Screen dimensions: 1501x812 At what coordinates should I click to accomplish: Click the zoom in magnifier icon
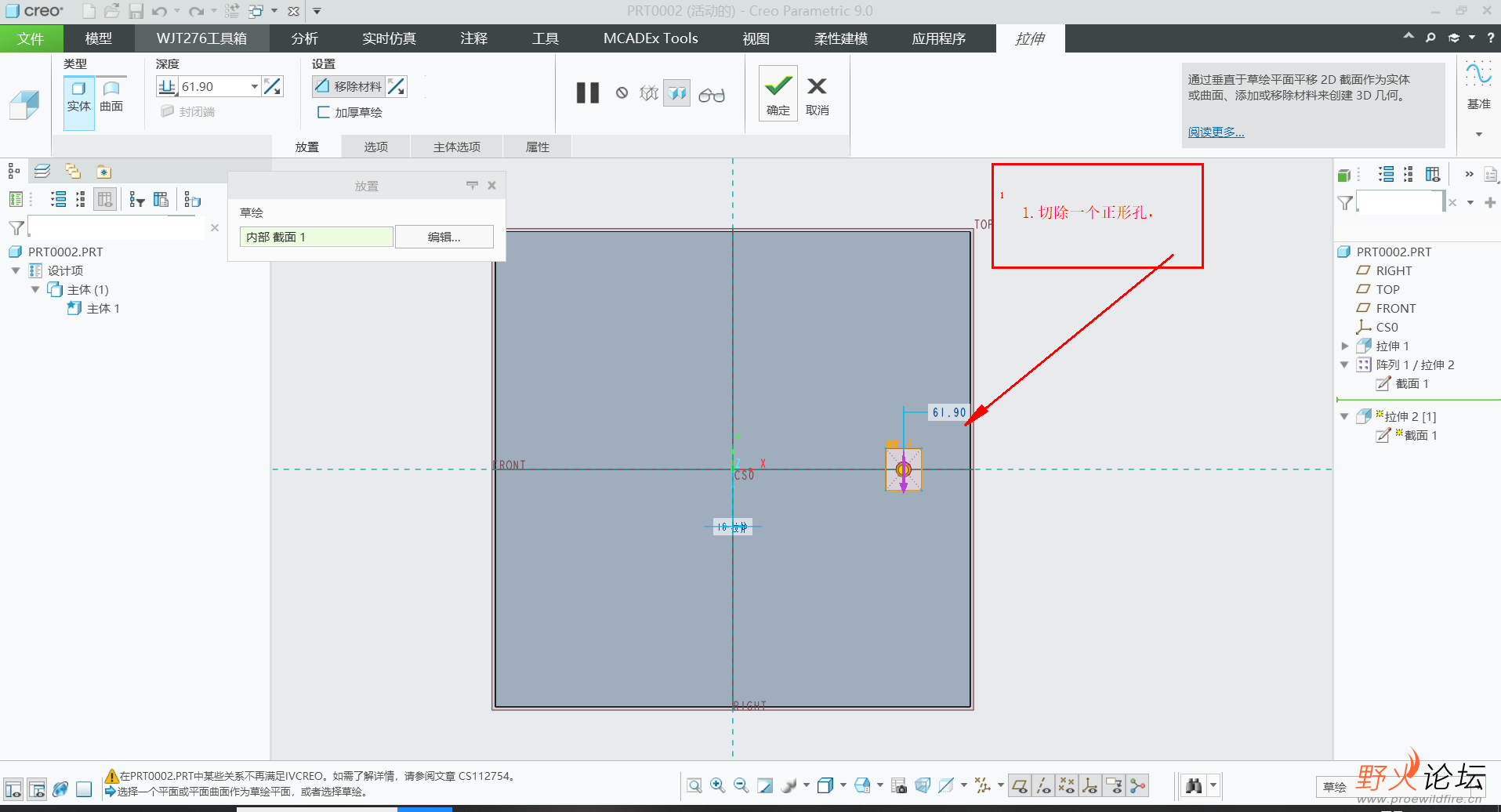coord(717,785)
